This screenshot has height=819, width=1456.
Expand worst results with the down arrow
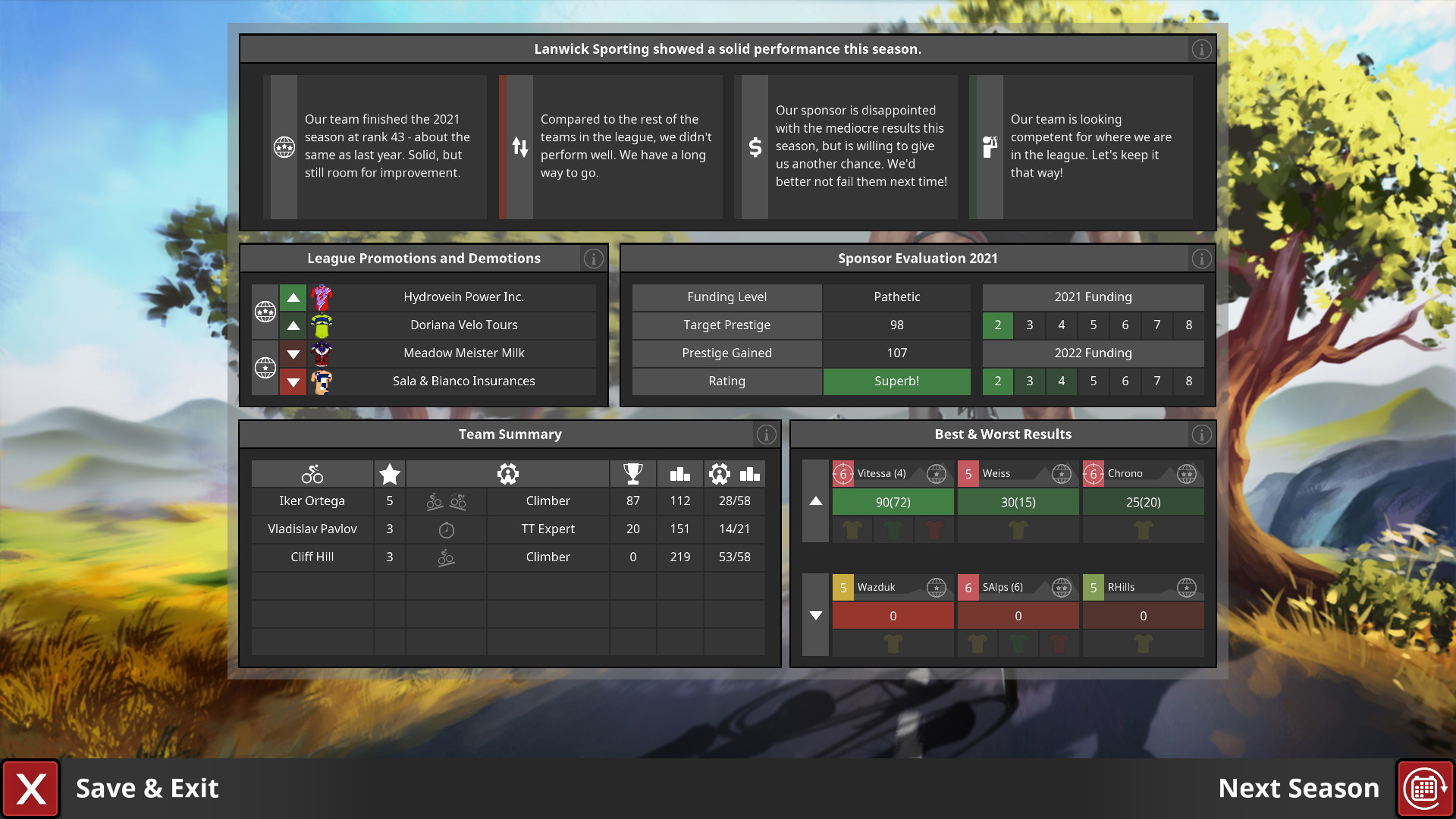point(816,615)
